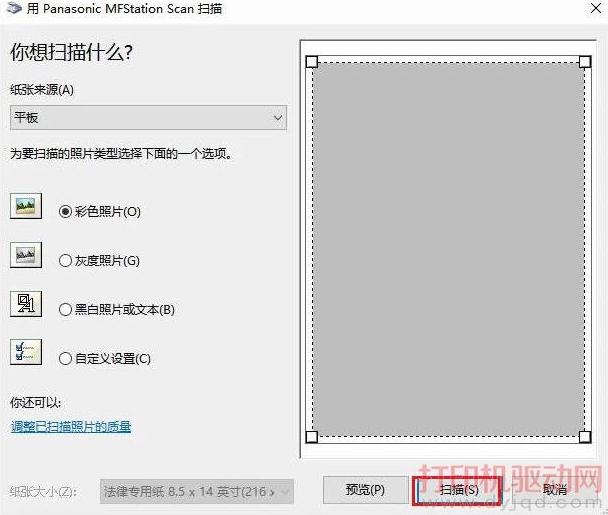Click the 预览(P) button
This screenshot has height=515, width=608.
[364, 490]
